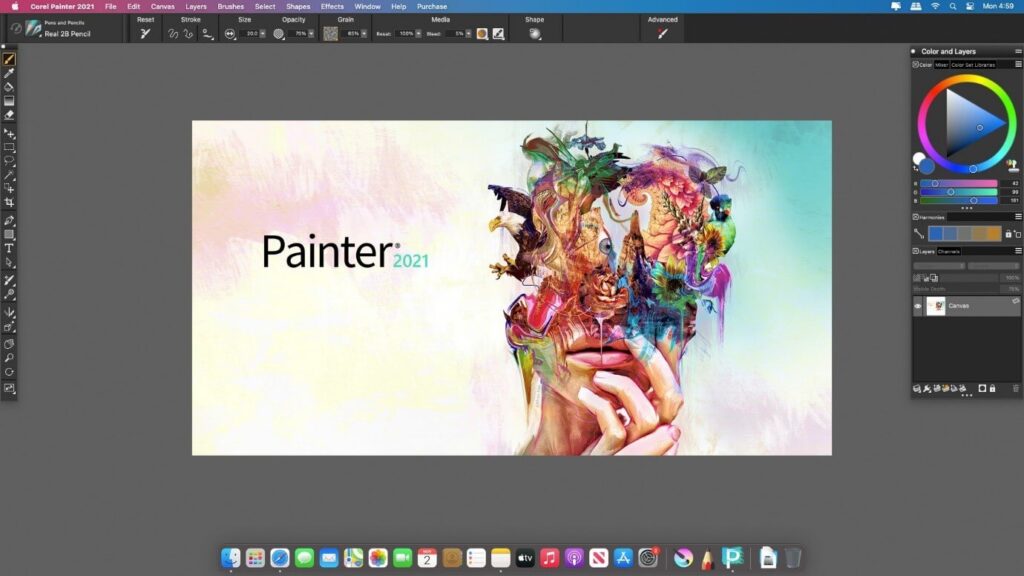The width and height of the screenshot is (1024, 576).
Task: Switch to Color Set Libraries tab
Action: coord(973,65)
